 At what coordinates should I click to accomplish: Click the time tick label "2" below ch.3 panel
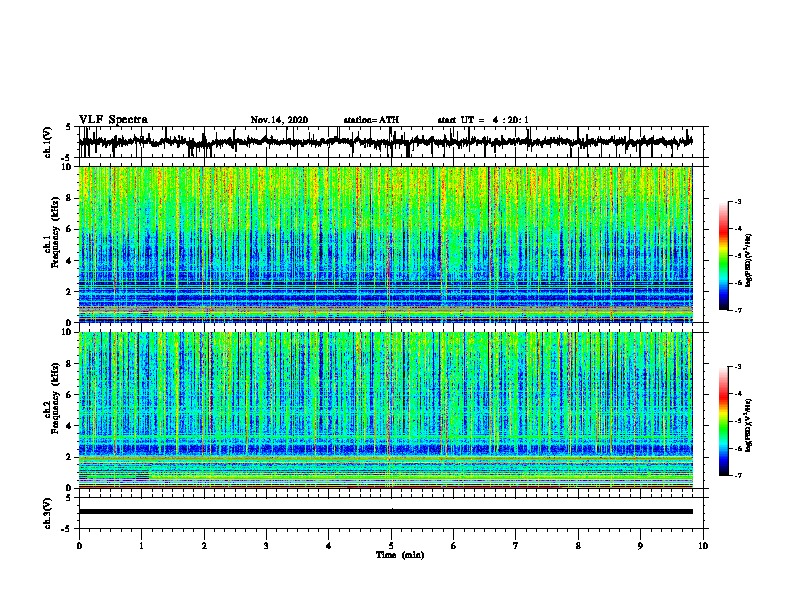tap(204, 546)
